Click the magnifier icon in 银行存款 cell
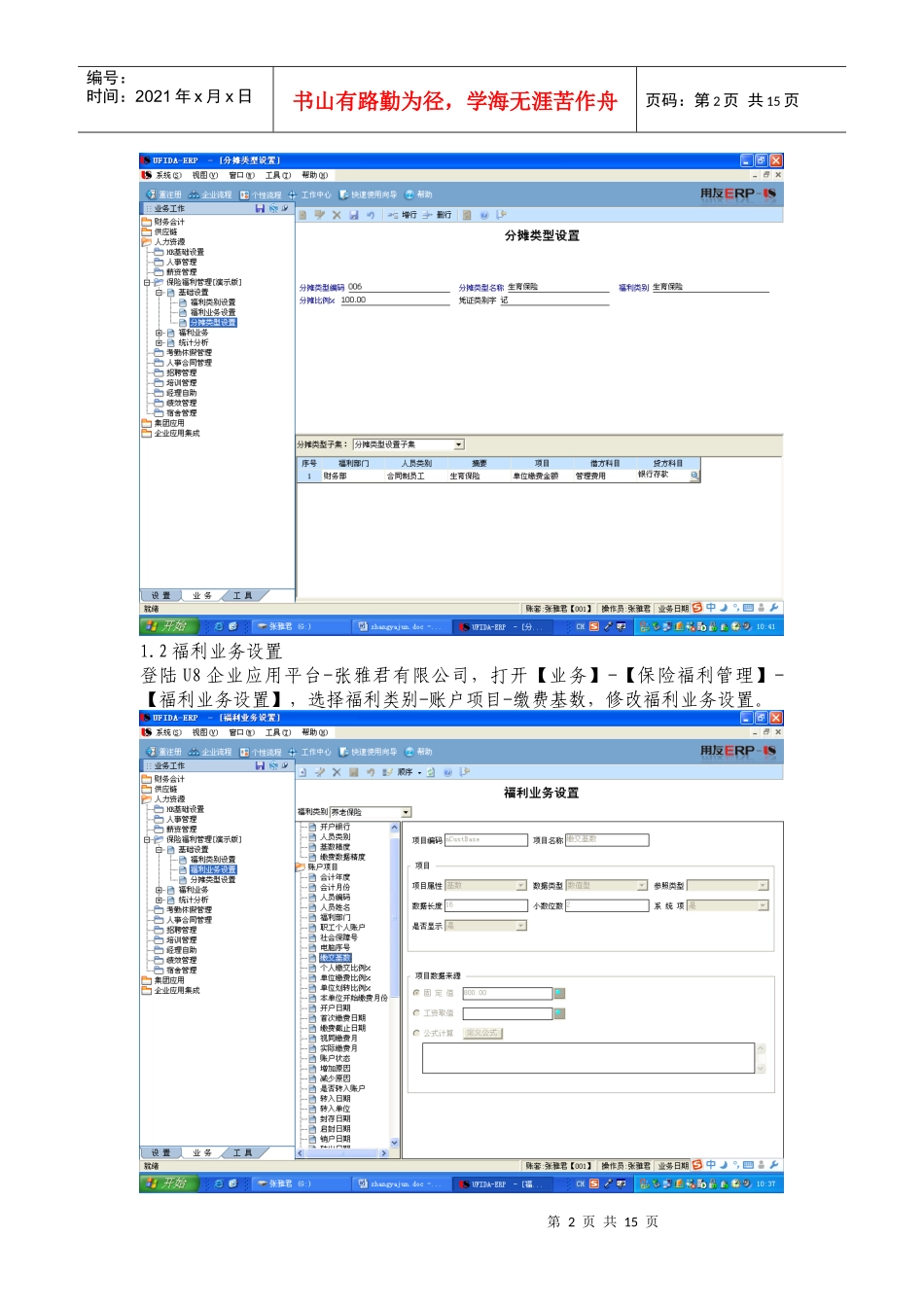 (694, 476)
